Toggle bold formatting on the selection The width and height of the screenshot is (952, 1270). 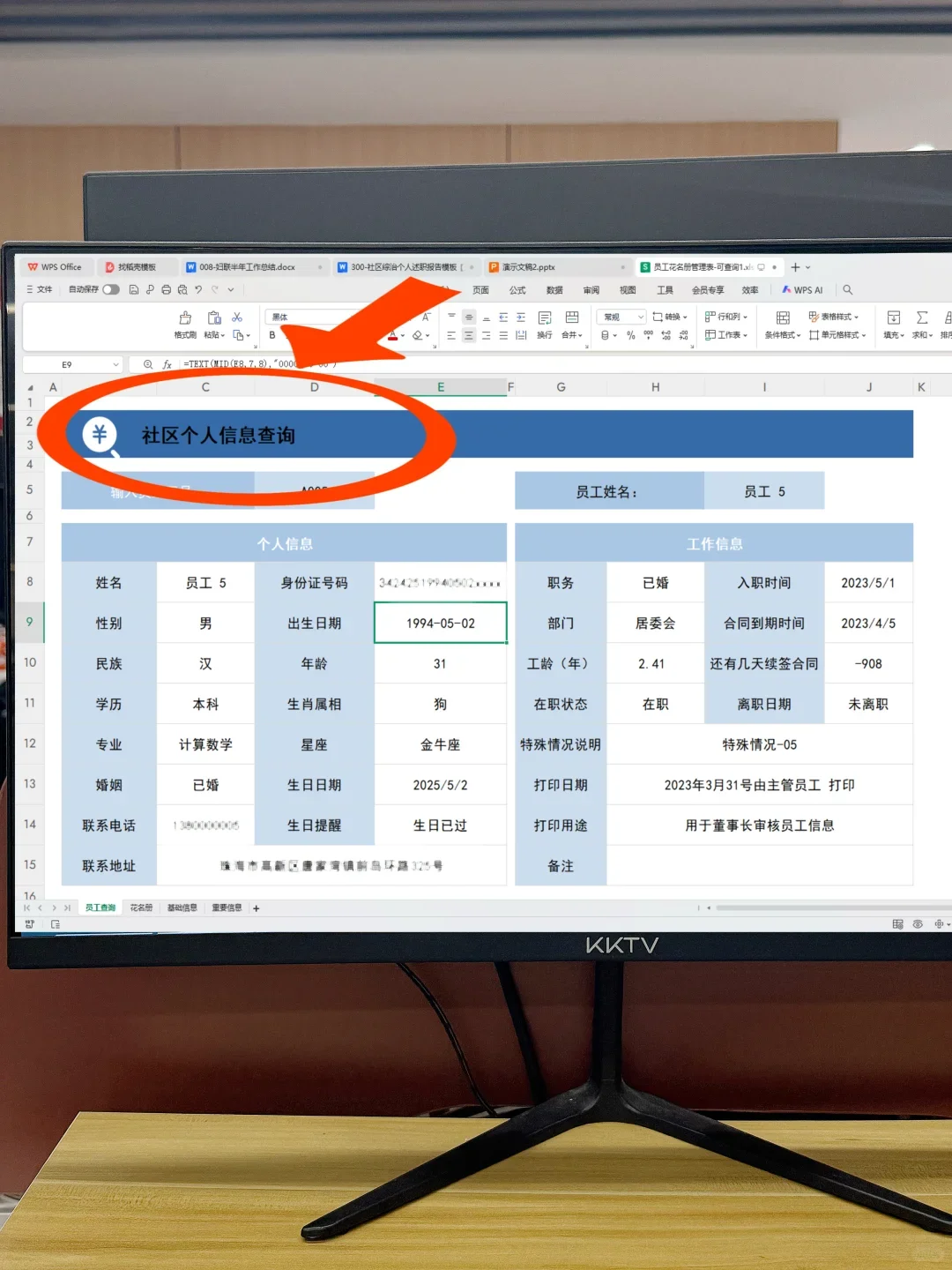[x=271, y=335]
